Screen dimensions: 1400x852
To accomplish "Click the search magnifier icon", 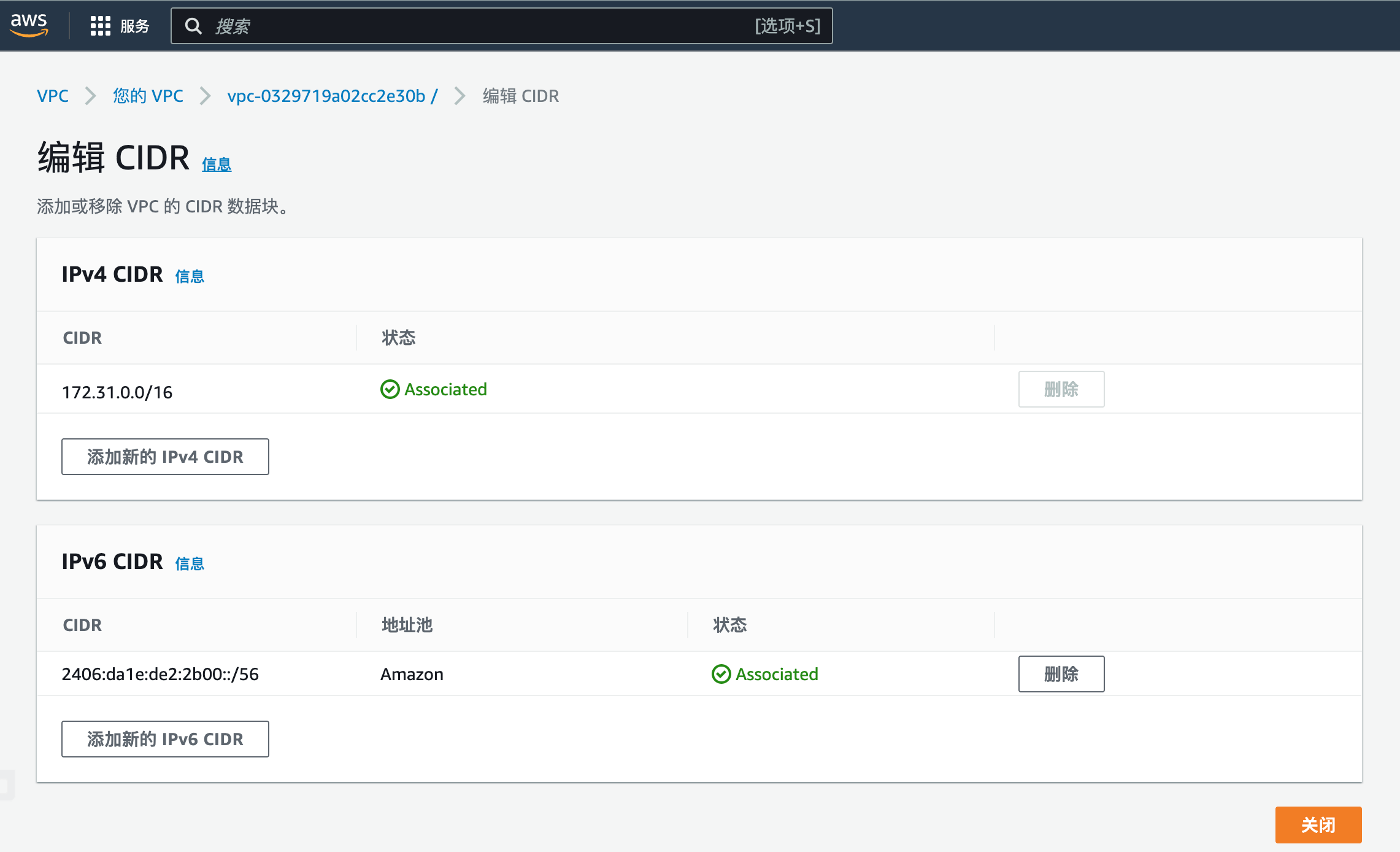I will point(193,26).
